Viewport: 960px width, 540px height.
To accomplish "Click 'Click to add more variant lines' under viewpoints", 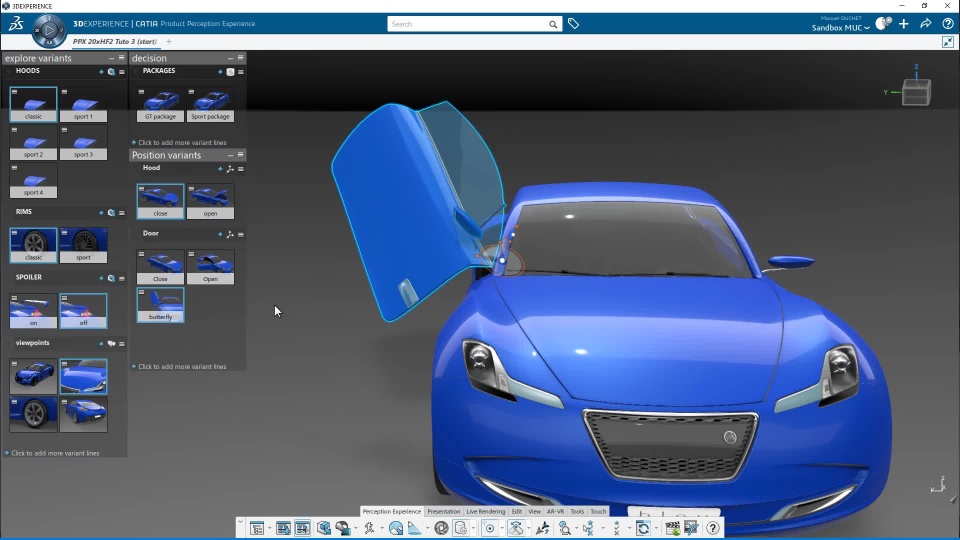I will pos(55,453).
